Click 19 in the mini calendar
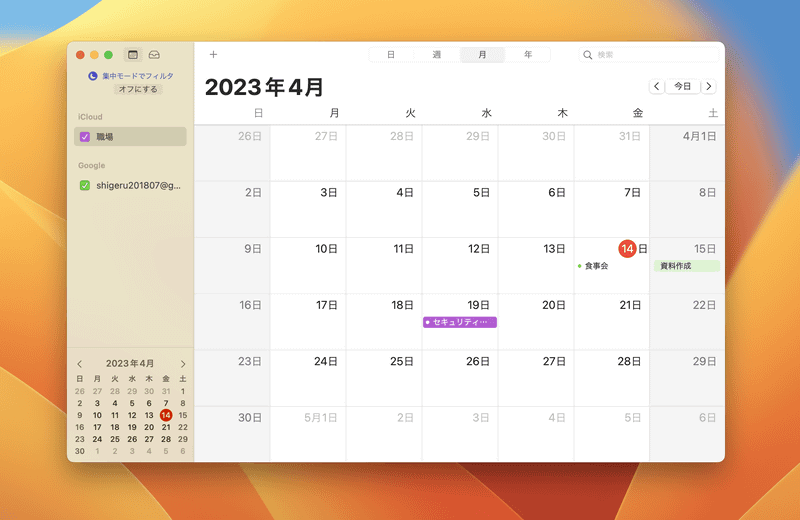 tap(132, 427)
